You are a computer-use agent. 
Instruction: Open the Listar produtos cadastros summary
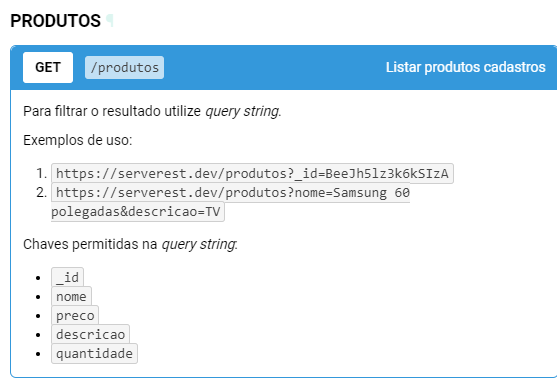(x=466, y=67)
